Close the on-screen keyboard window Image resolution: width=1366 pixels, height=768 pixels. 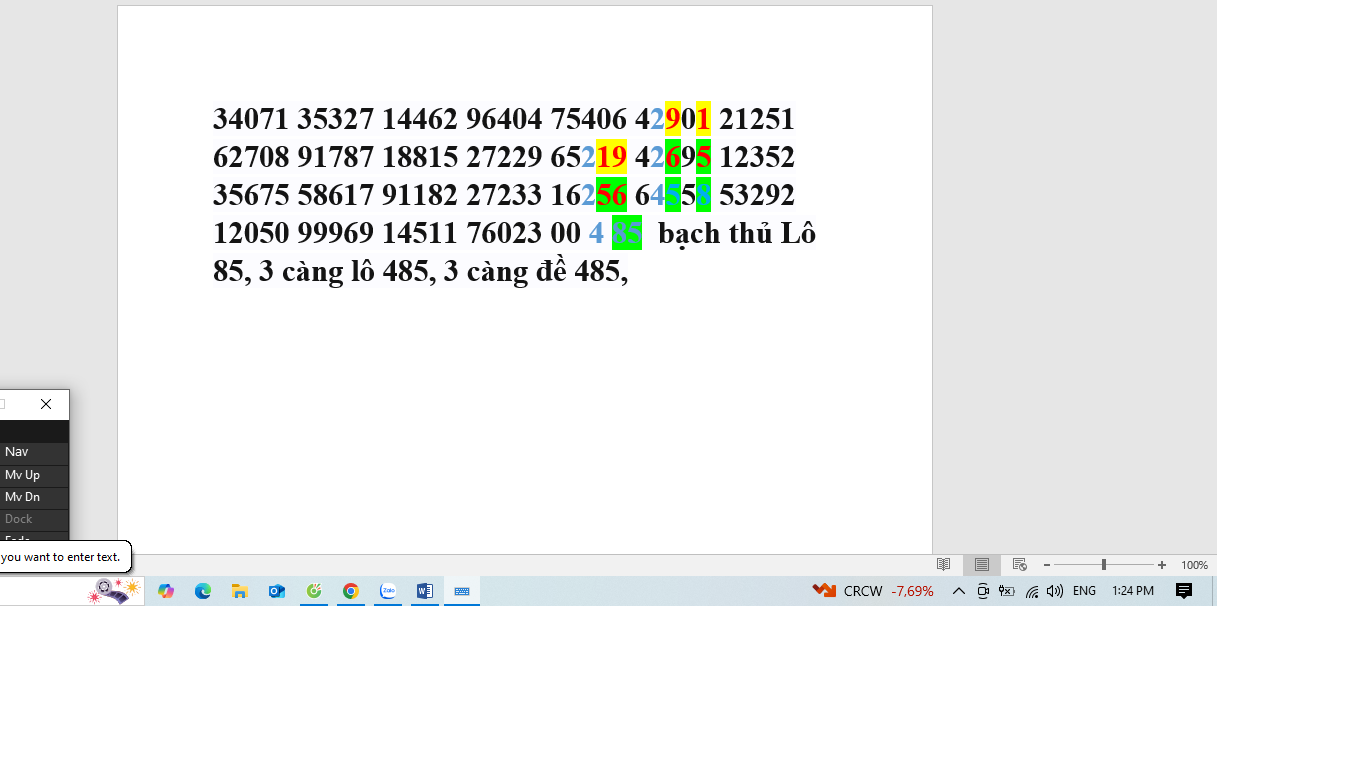(46, 404)
